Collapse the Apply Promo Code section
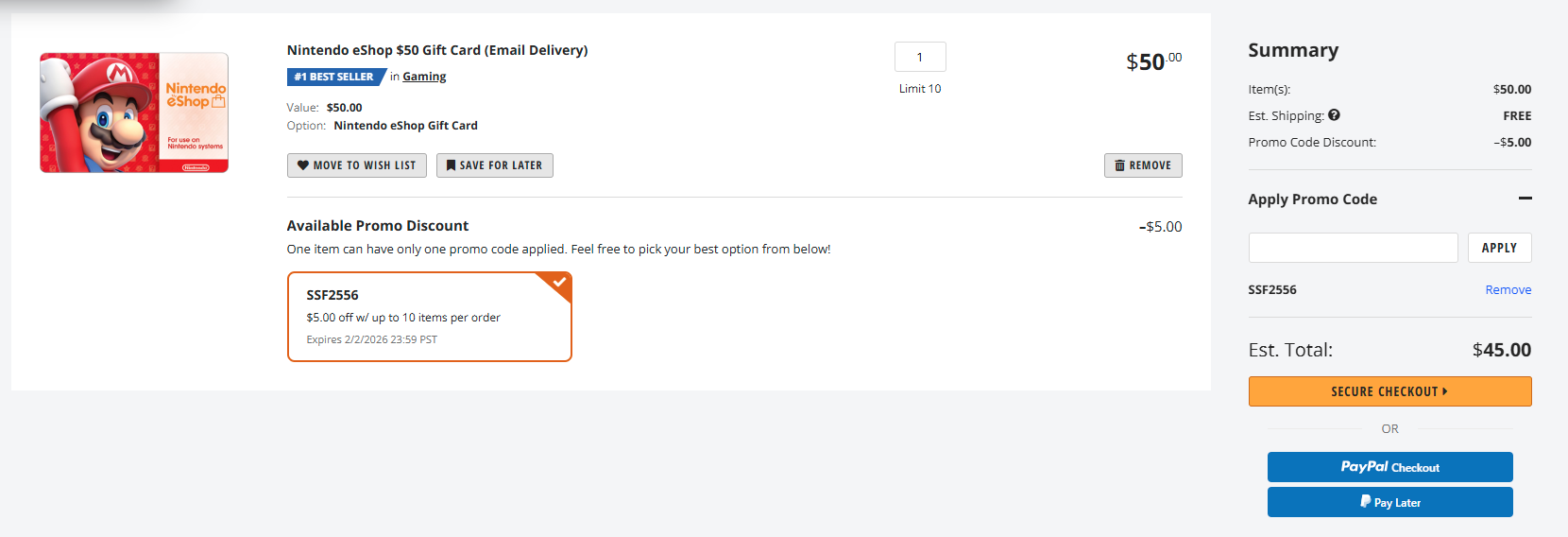This screenshot has width=1568, height=537. (x=1525, y=199)
